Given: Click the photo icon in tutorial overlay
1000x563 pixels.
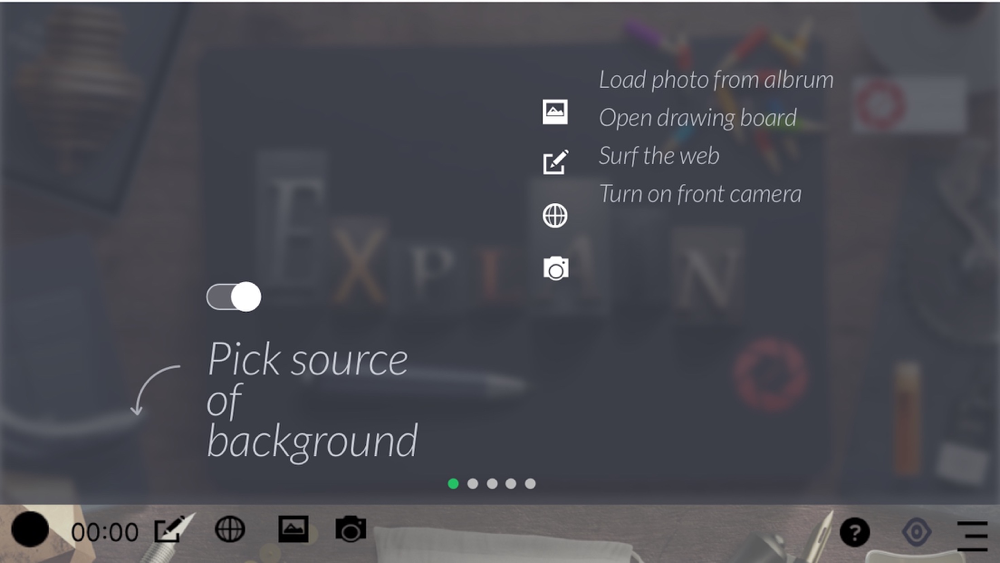Looking at the screenshot, I should coord(555,112).
